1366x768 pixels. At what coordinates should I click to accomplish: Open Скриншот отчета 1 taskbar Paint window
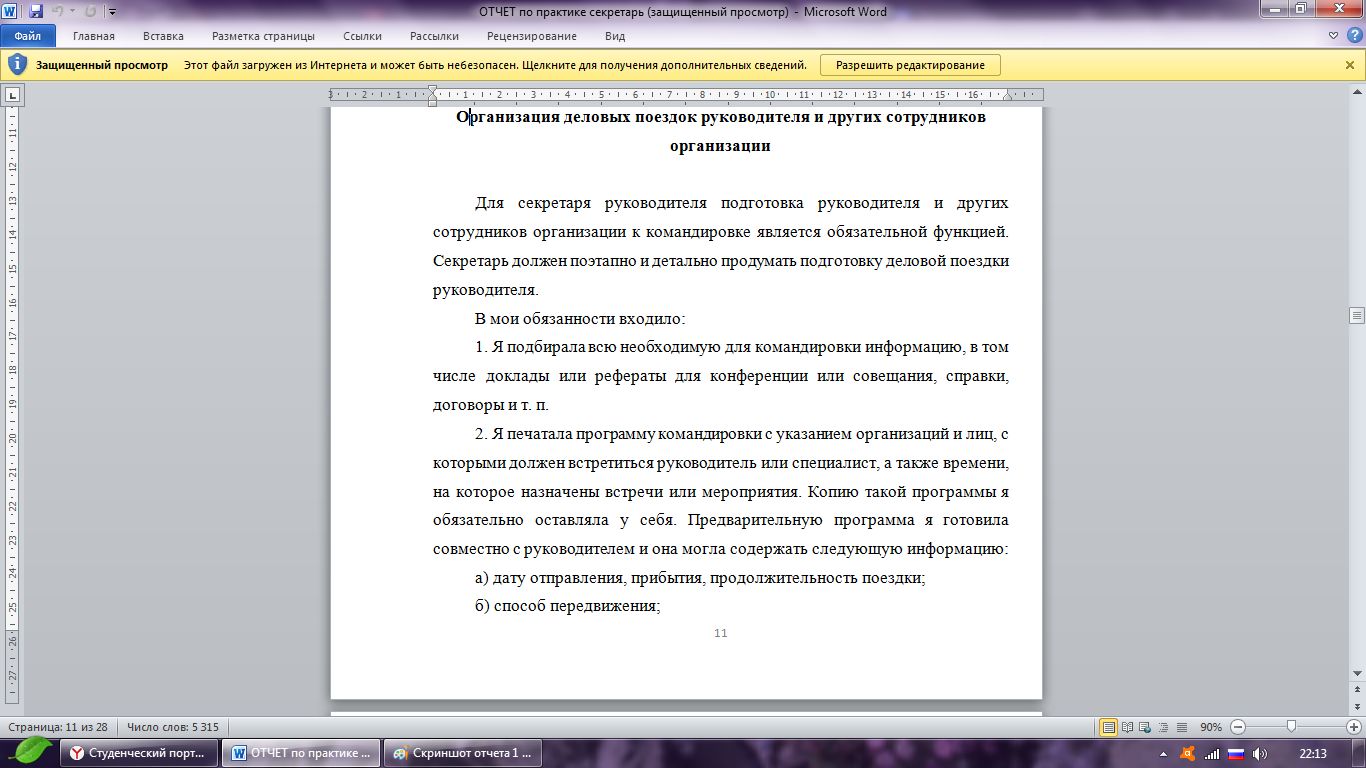[464, 753]
